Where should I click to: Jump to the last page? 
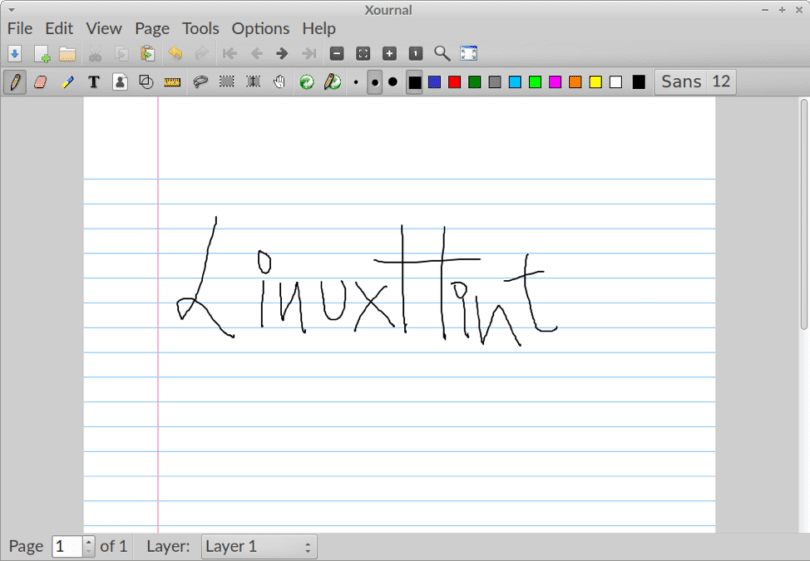pos(309,53)
